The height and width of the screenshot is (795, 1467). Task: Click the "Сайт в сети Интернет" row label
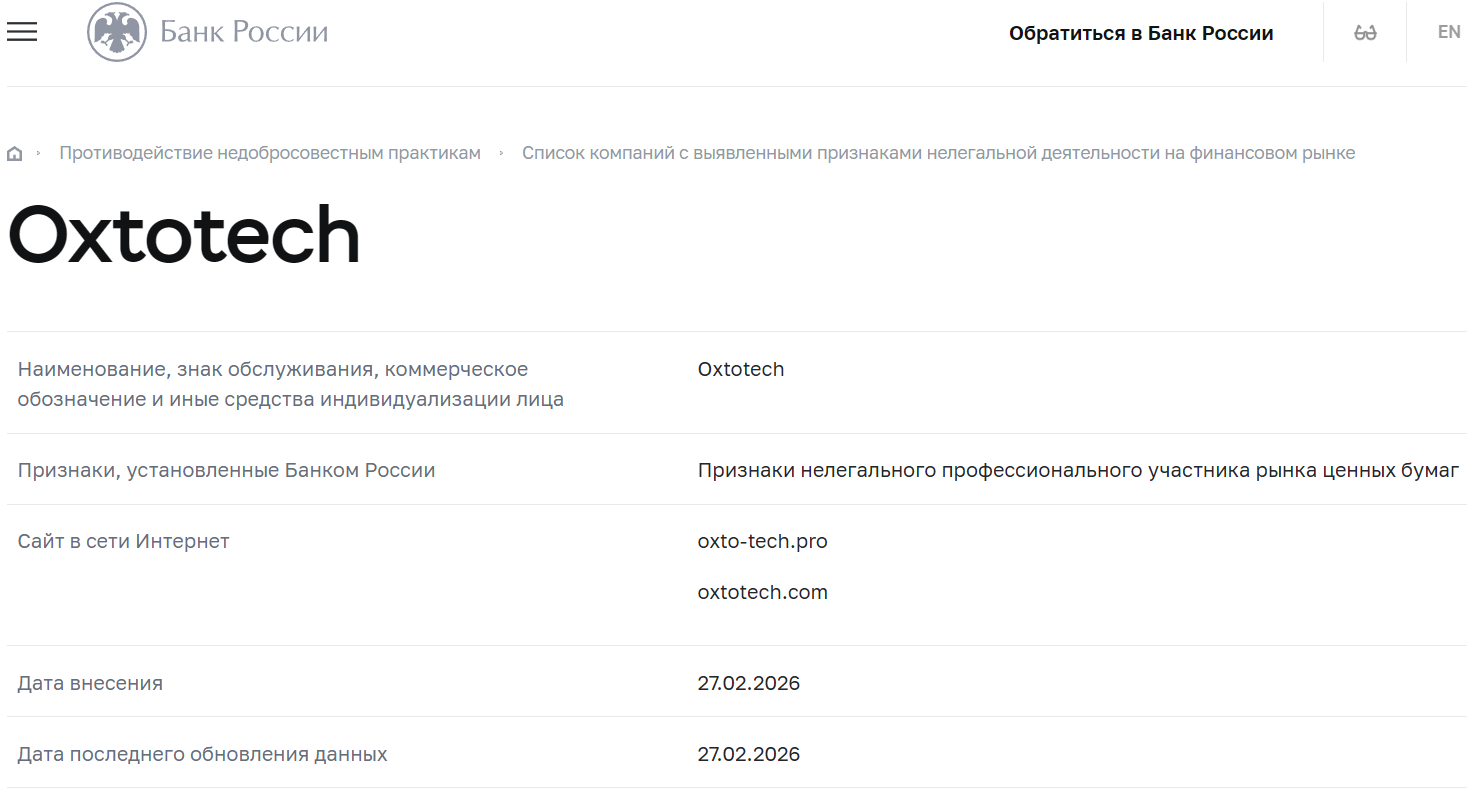click(x=123, y=541)
